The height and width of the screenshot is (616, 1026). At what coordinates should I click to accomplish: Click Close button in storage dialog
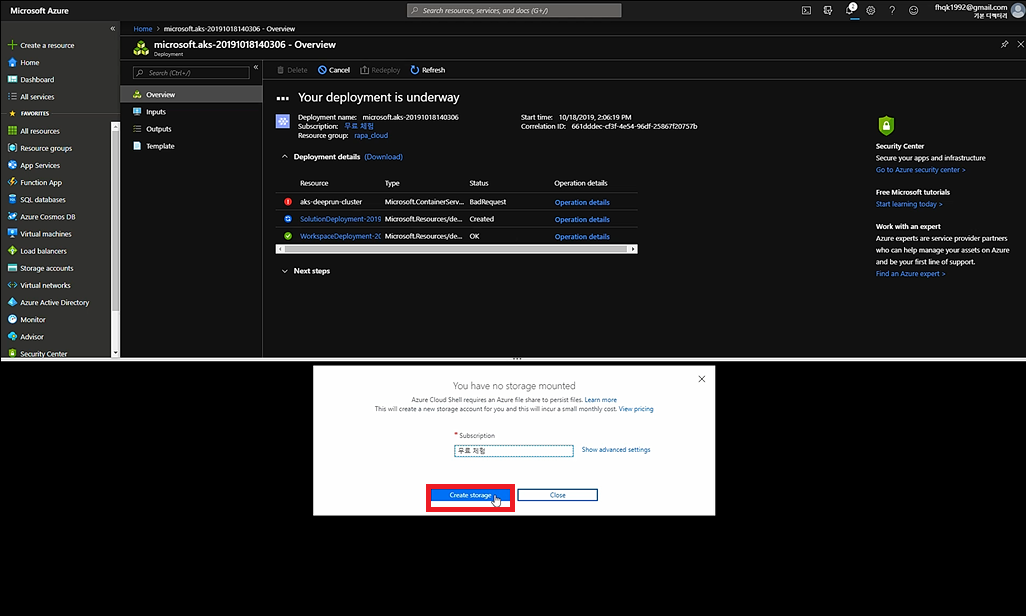(x=557, y=495)
